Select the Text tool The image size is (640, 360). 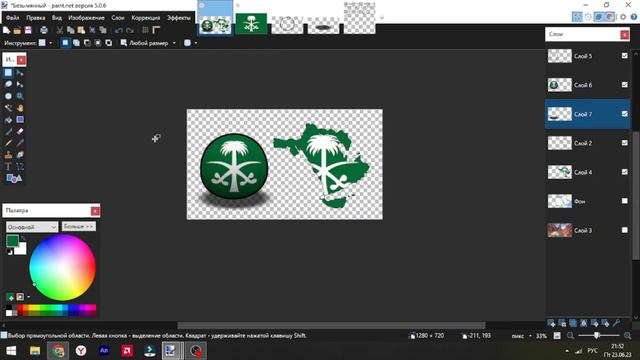[x=8, y=167]
